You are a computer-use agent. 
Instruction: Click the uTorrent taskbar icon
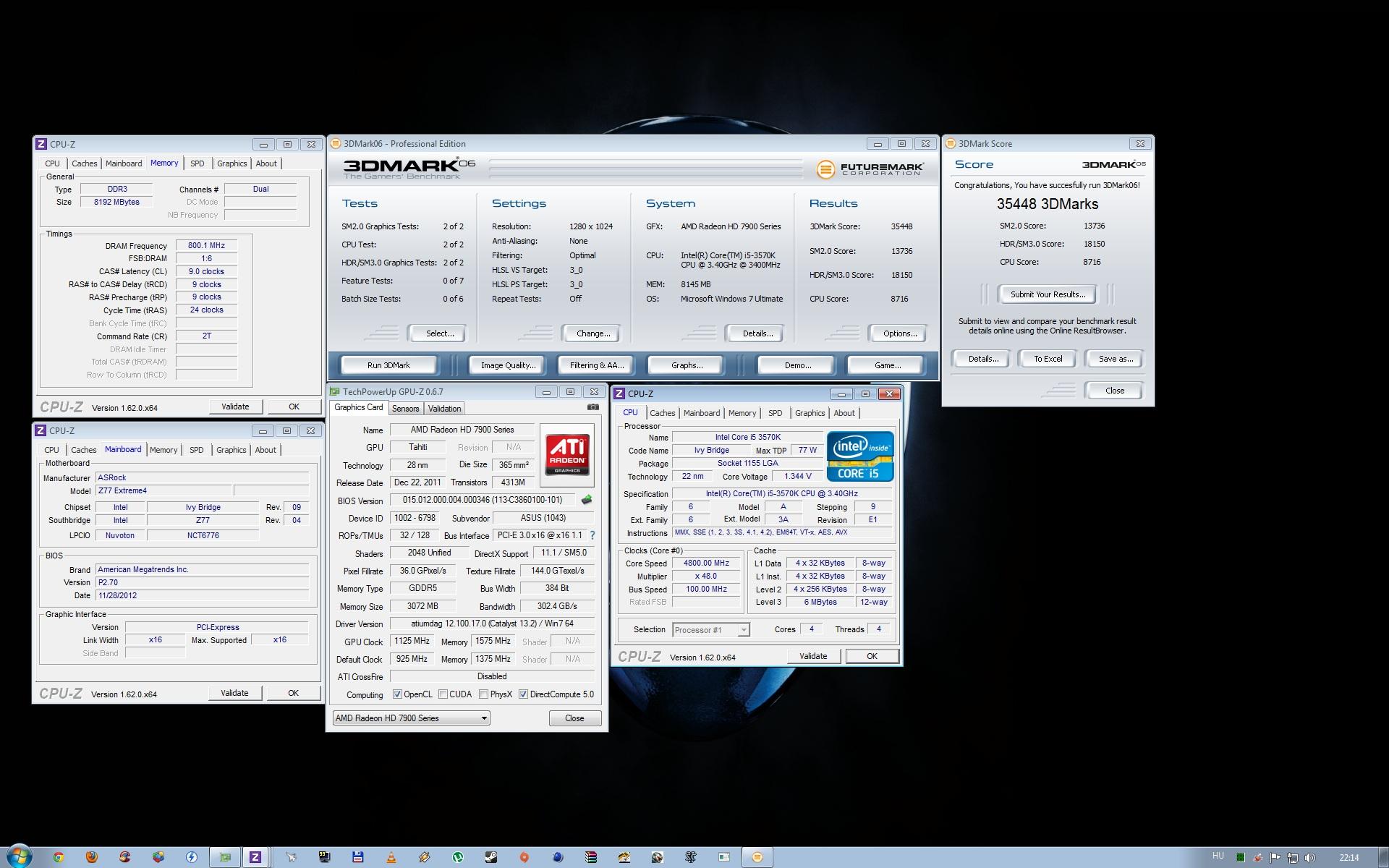(457, 857)
